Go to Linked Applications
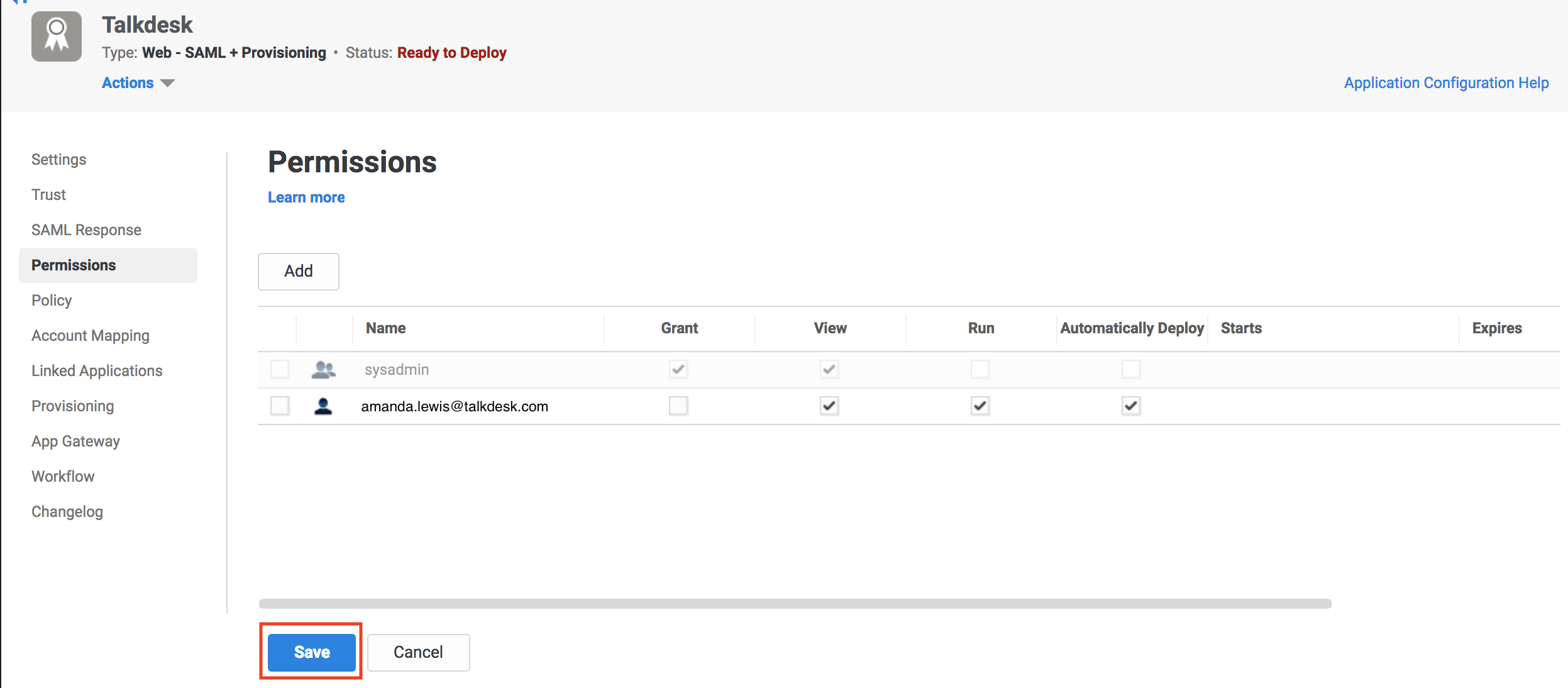Viewport: 1568px width, 688px height. tap(97, 371)
